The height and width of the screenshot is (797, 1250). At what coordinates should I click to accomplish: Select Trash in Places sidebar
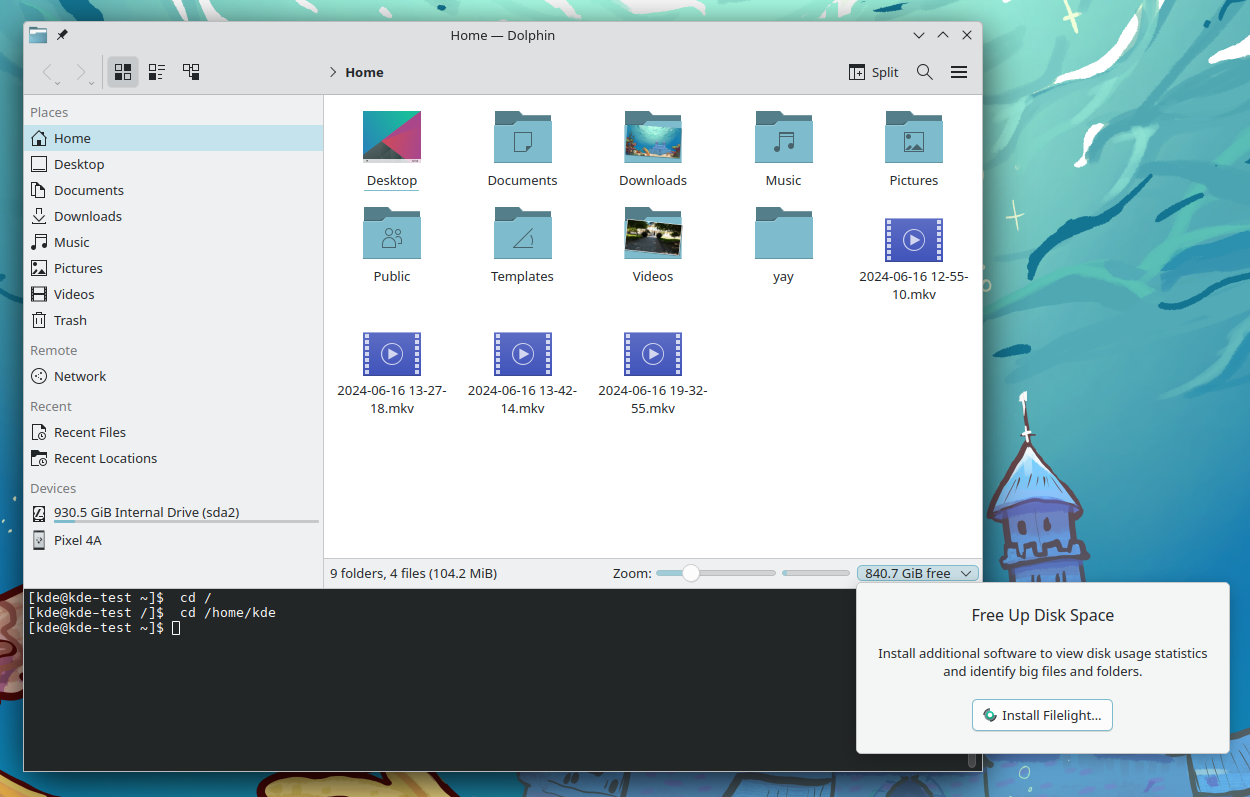(70, 320)
